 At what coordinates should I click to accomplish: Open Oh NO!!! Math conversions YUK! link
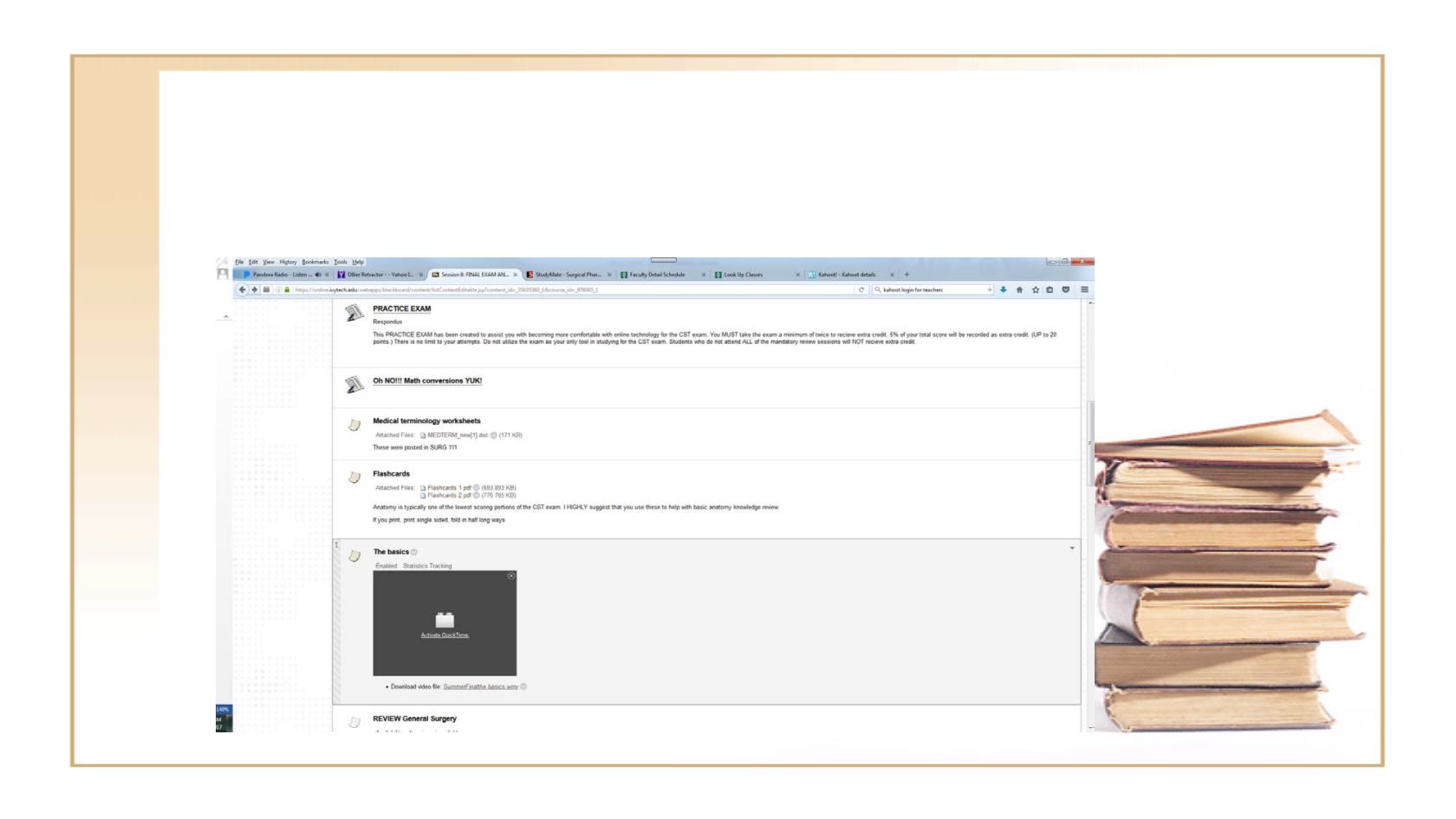pyautogui.click(x=427, y=380)
